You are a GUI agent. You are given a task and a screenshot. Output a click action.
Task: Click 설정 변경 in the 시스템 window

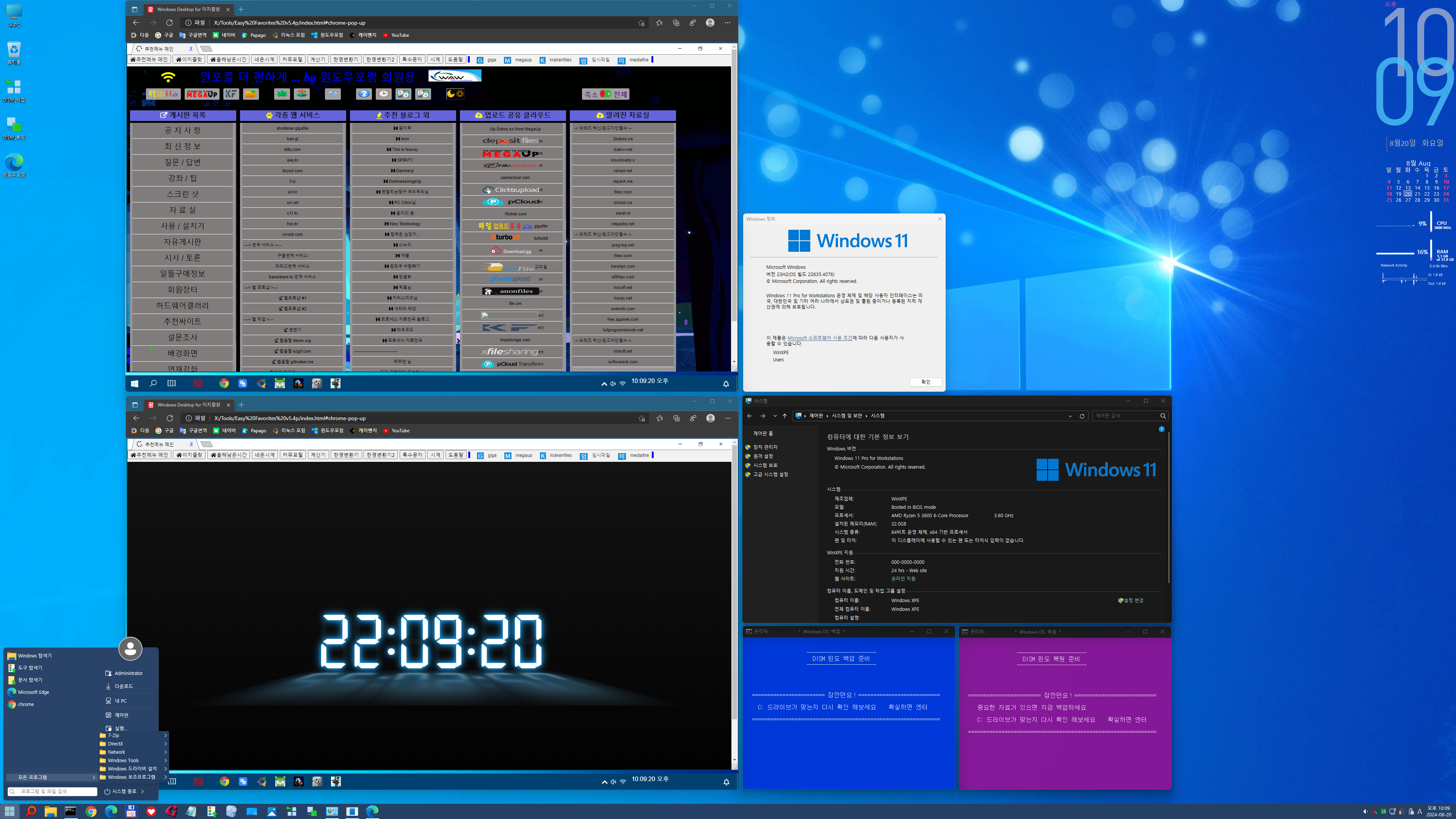[1130, 600]
